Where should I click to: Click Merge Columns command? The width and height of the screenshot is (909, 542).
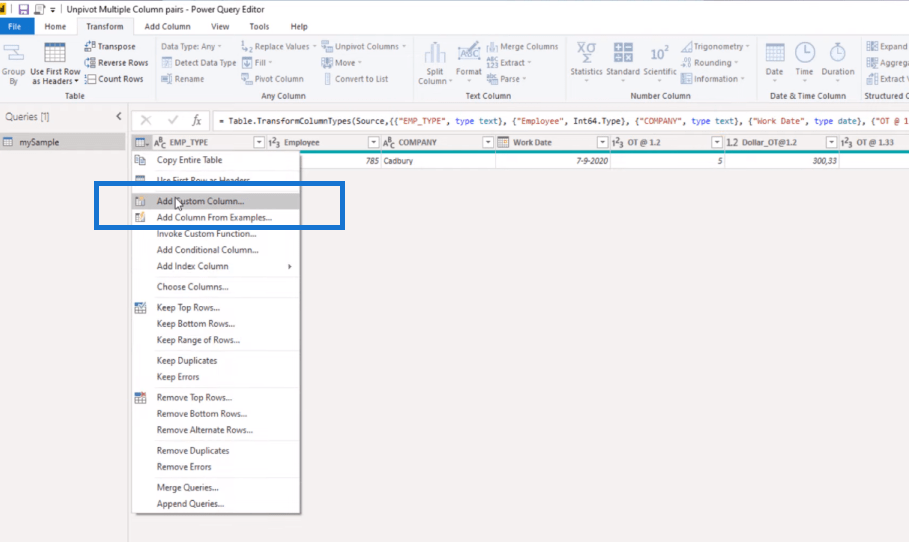pos(522,46)
